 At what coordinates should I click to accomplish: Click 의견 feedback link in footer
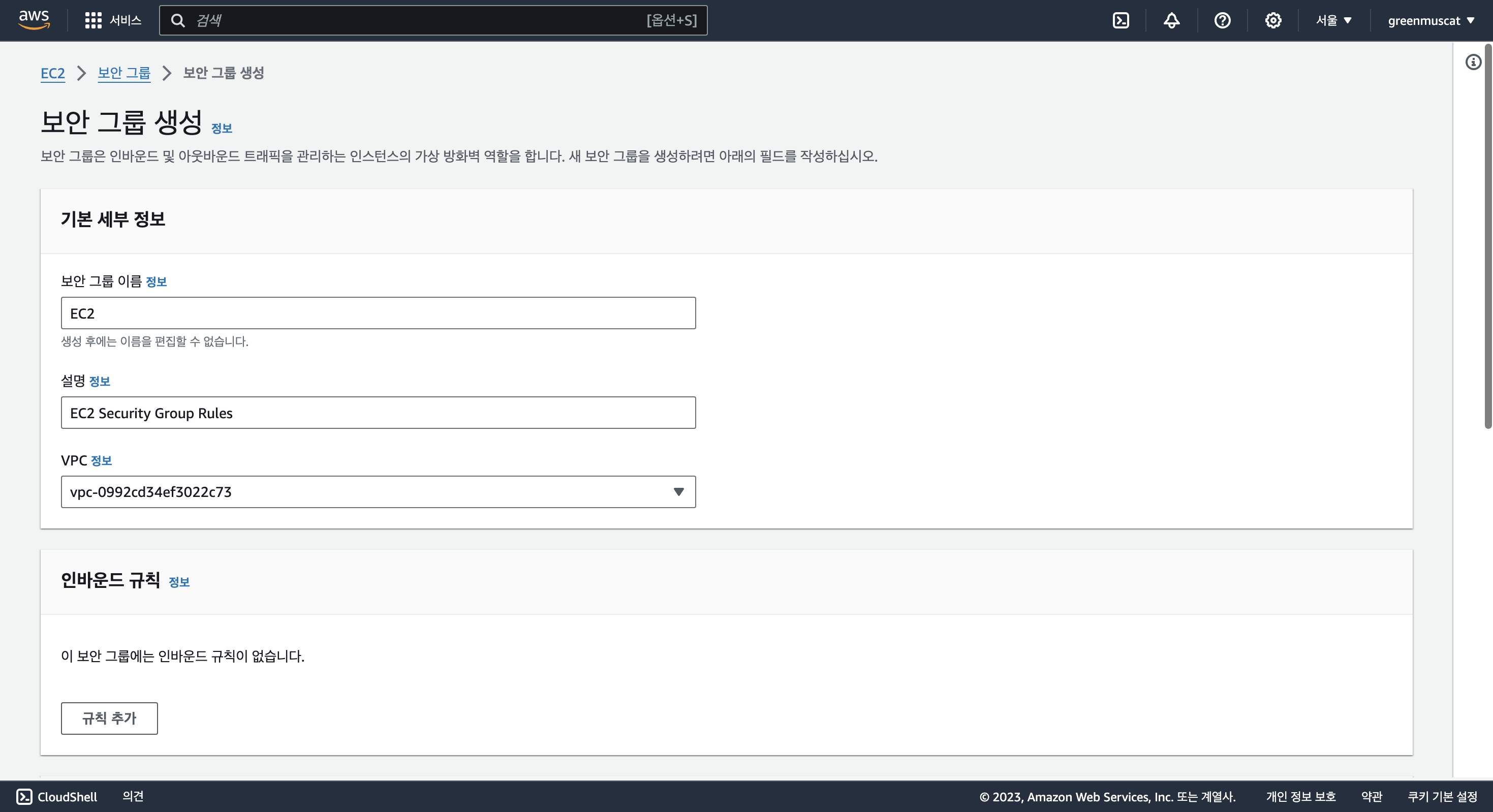tap(133, 796)
